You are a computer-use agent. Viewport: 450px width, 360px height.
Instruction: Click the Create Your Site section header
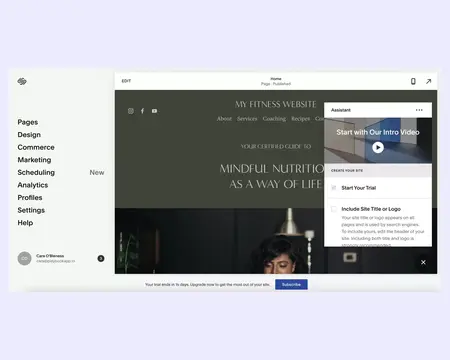click(347, 170)
